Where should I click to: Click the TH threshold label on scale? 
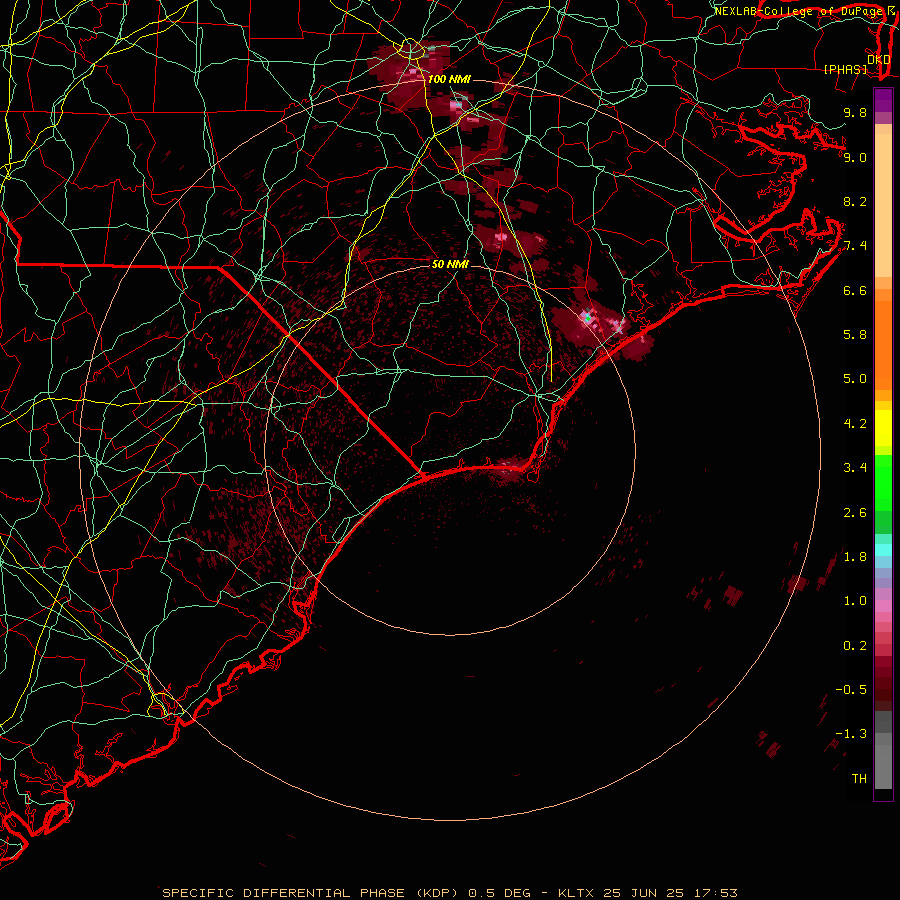[x=859, y=779]
